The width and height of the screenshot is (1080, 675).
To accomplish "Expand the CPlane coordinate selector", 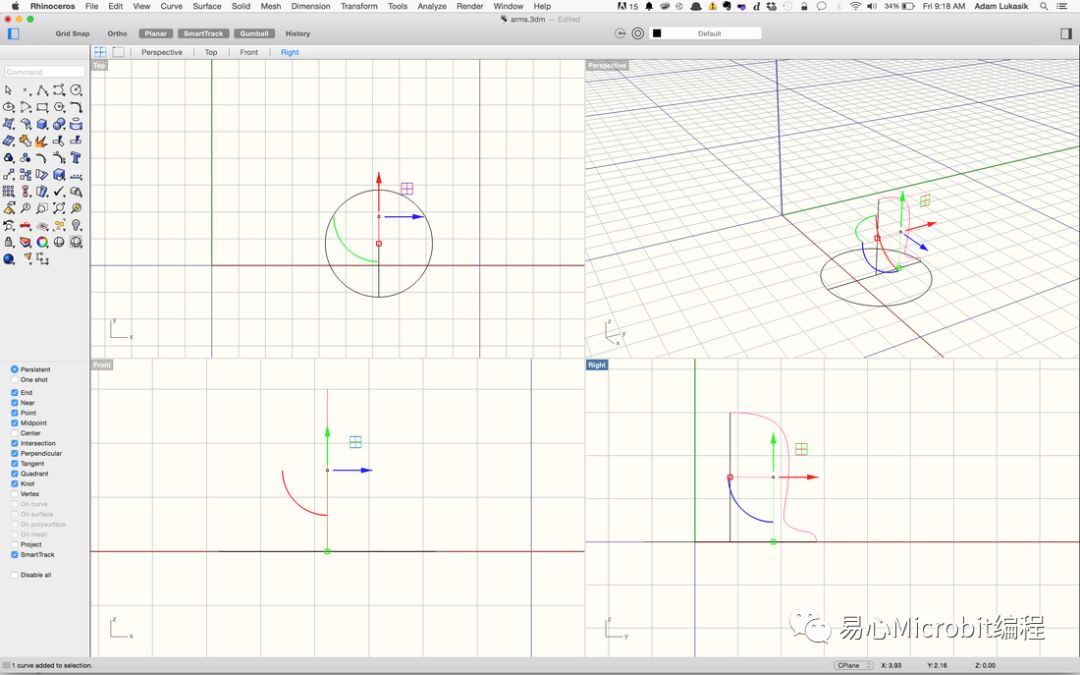I will (x=853, y=665).
